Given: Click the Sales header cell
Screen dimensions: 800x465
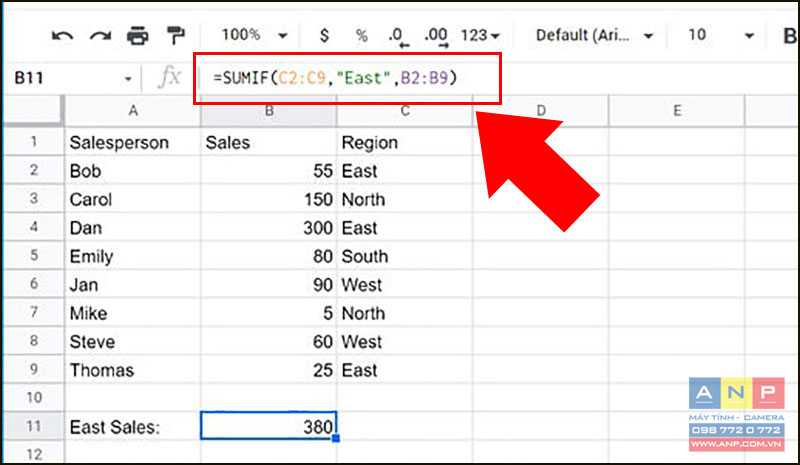Looking at the screenshot, I should tap(268, 142).
